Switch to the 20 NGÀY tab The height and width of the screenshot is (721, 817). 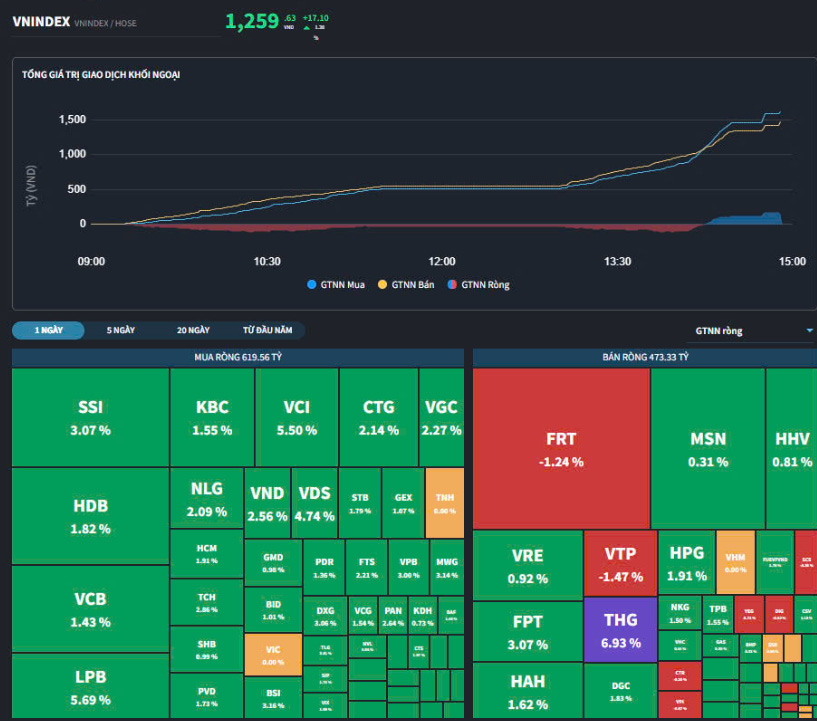(x=193, y=330)
